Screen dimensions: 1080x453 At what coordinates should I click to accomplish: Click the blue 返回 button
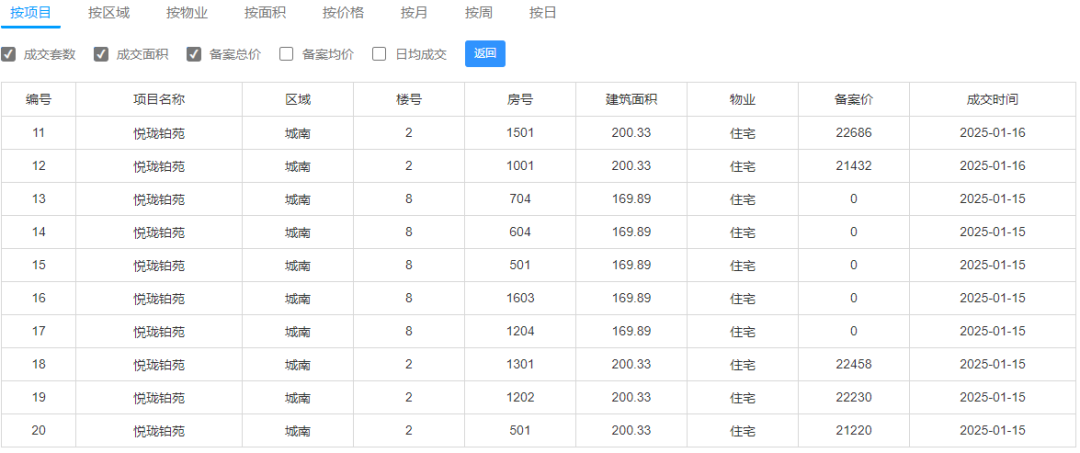pyautogui.click(x=485, y=54)
